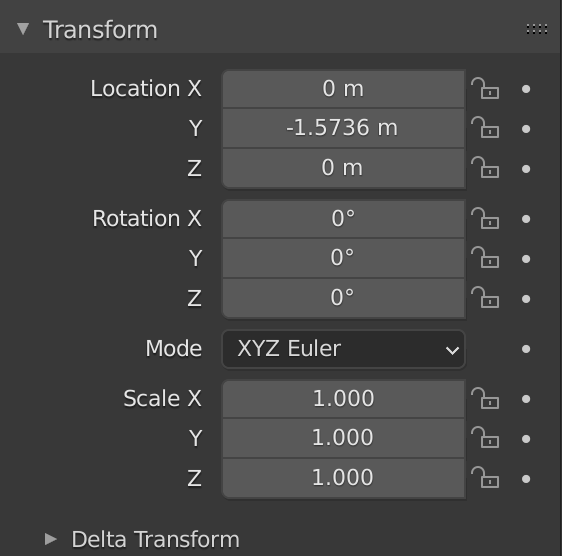562x556 pixels.
Task: Animate Location X using its keyframe dot
Action: click(x=526, y=89)
